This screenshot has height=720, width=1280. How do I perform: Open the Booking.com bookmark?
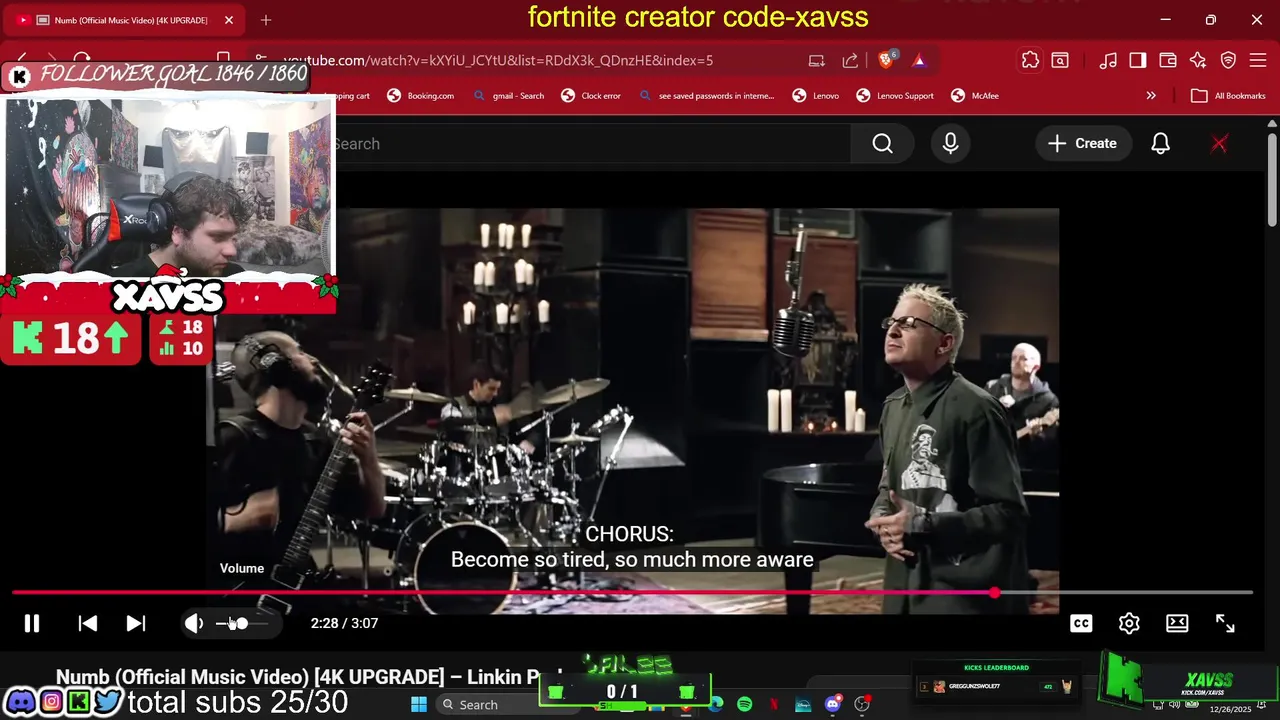pyautogui.click(x=420, y=96)
